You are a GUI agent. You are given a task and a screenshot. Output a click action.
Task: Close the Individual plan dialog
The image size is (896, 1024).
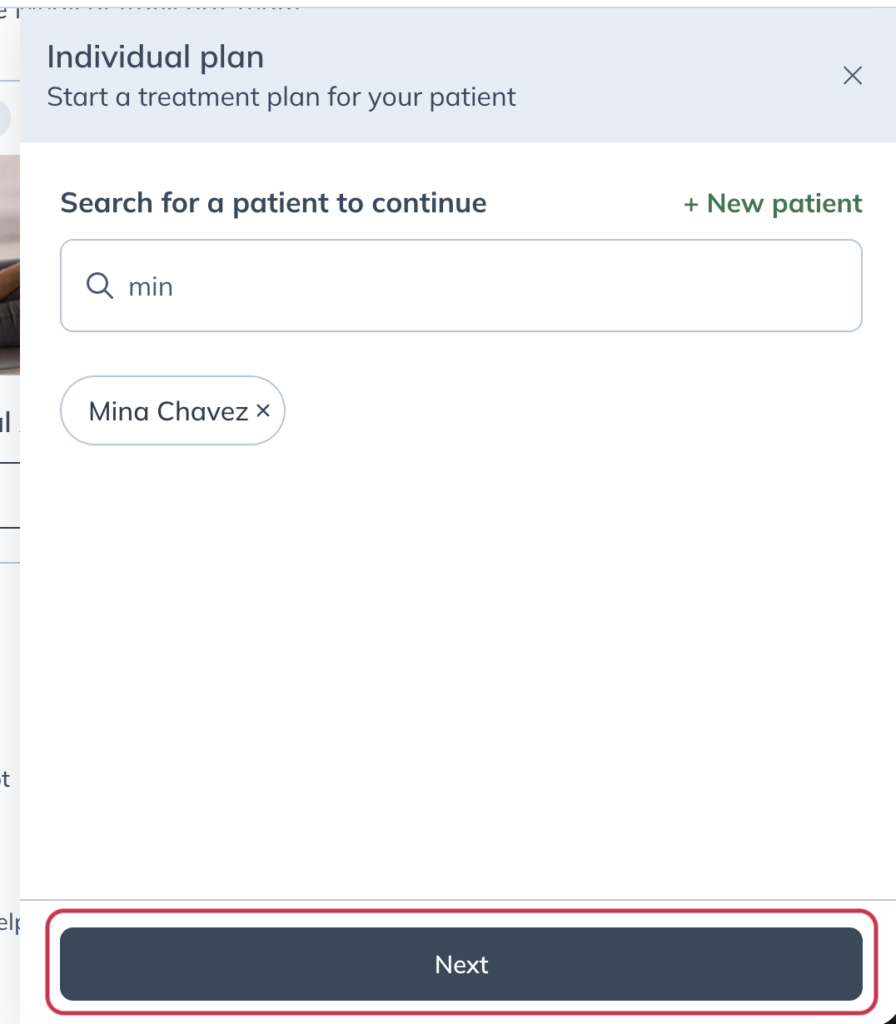pyautogui.click(x=852, y=76)
